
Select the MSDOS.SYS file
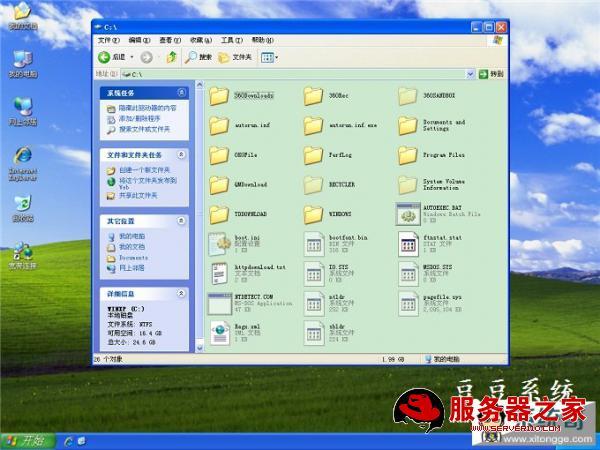425,273
